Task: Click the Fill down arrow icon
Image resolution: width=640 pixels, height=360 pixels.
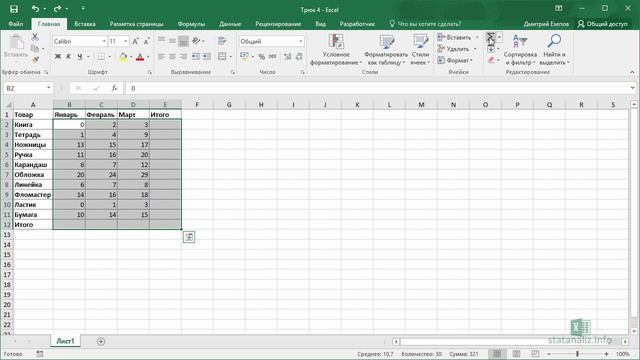Action: click(x=491, y=49)
